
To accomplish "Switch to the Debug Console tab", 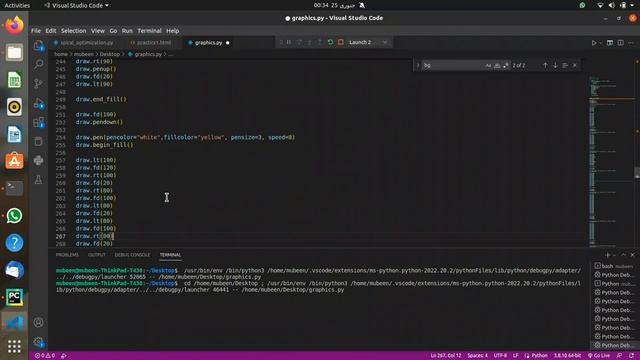I will coord(132,255).
